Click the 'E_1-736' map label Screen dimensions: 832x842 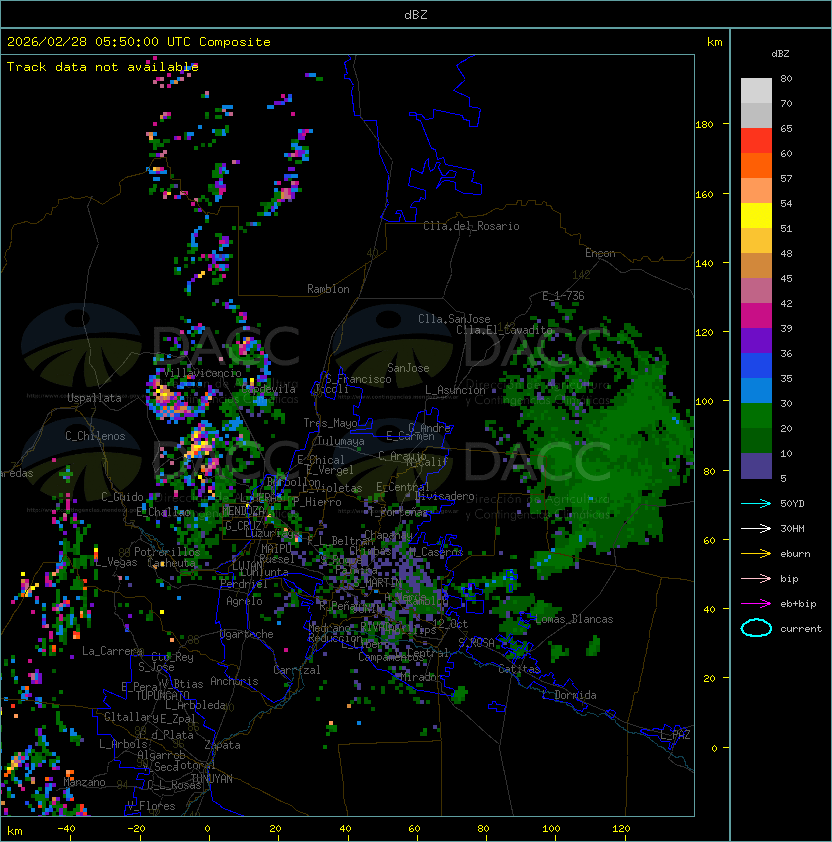click(x=563, y=296)
